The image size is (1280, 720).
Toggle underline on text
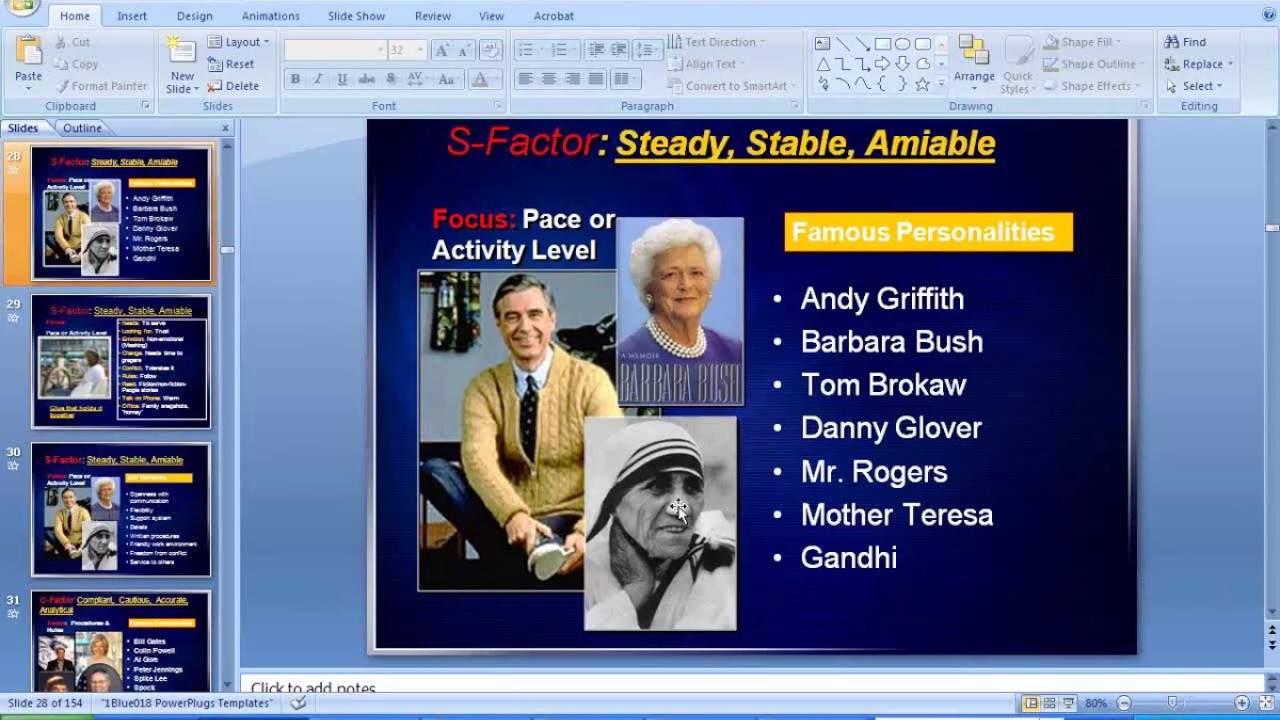click(x=342, y=79)
